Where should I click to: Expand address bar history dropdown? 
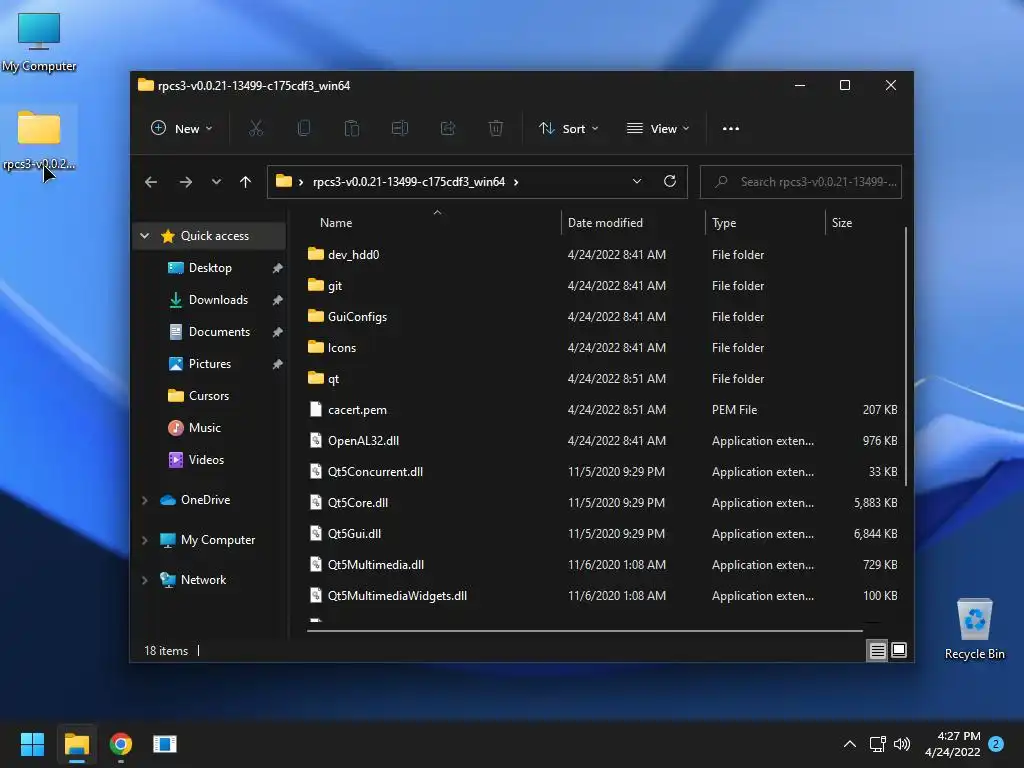[x=637, y=182]
